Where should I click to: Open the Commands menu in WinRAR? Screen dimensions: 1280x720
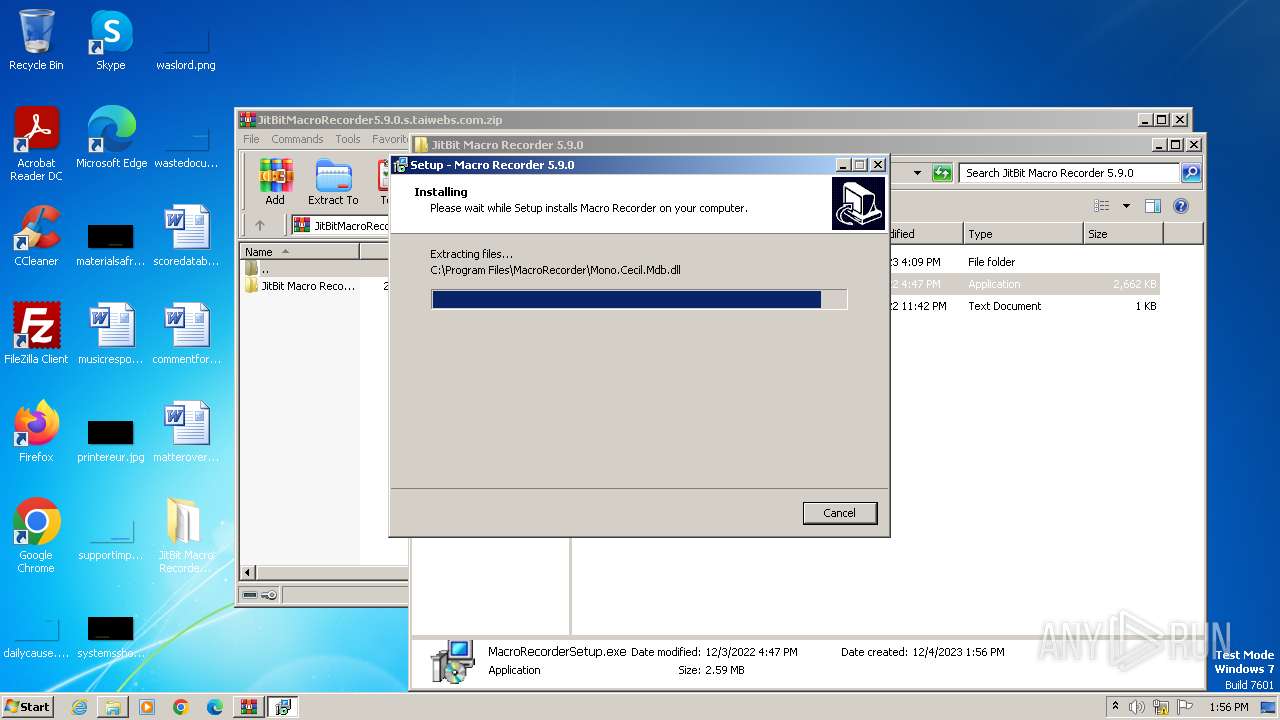pos(297,139)
